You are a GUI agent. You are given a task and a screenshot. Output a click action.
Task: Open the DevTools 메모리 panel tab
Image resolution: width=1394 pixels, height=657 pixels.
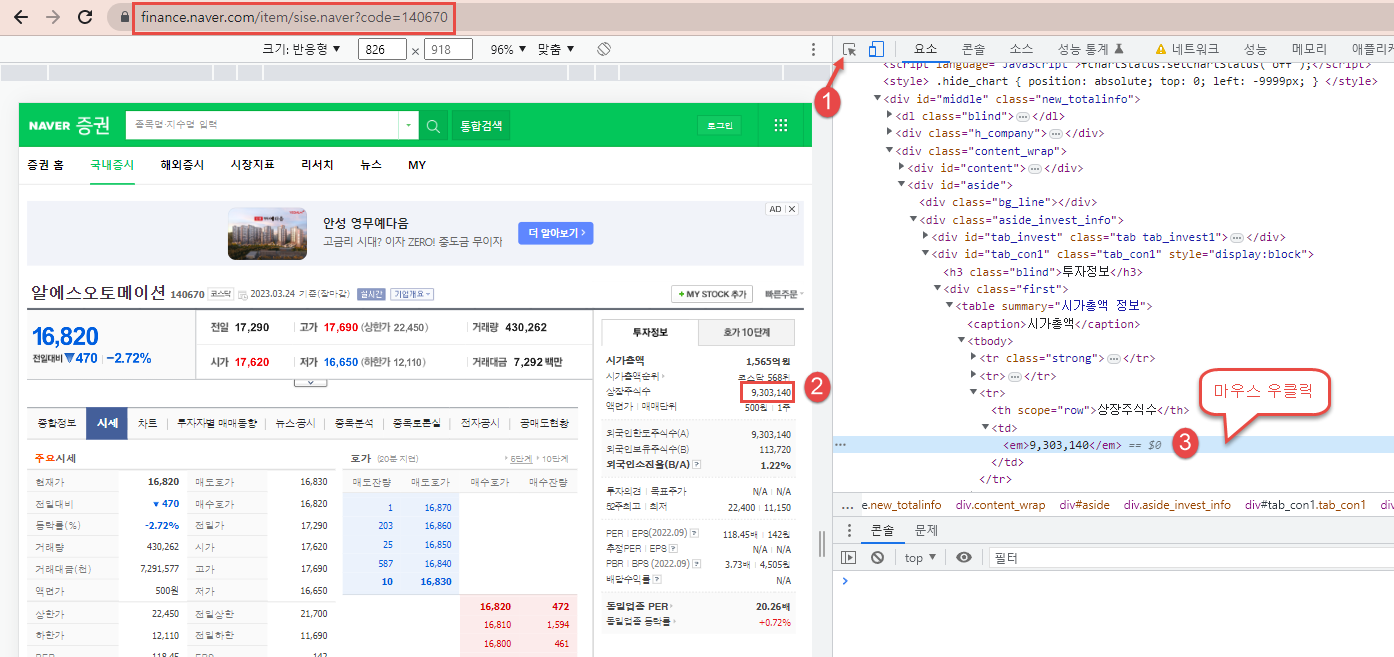(x=1309, y=49)
